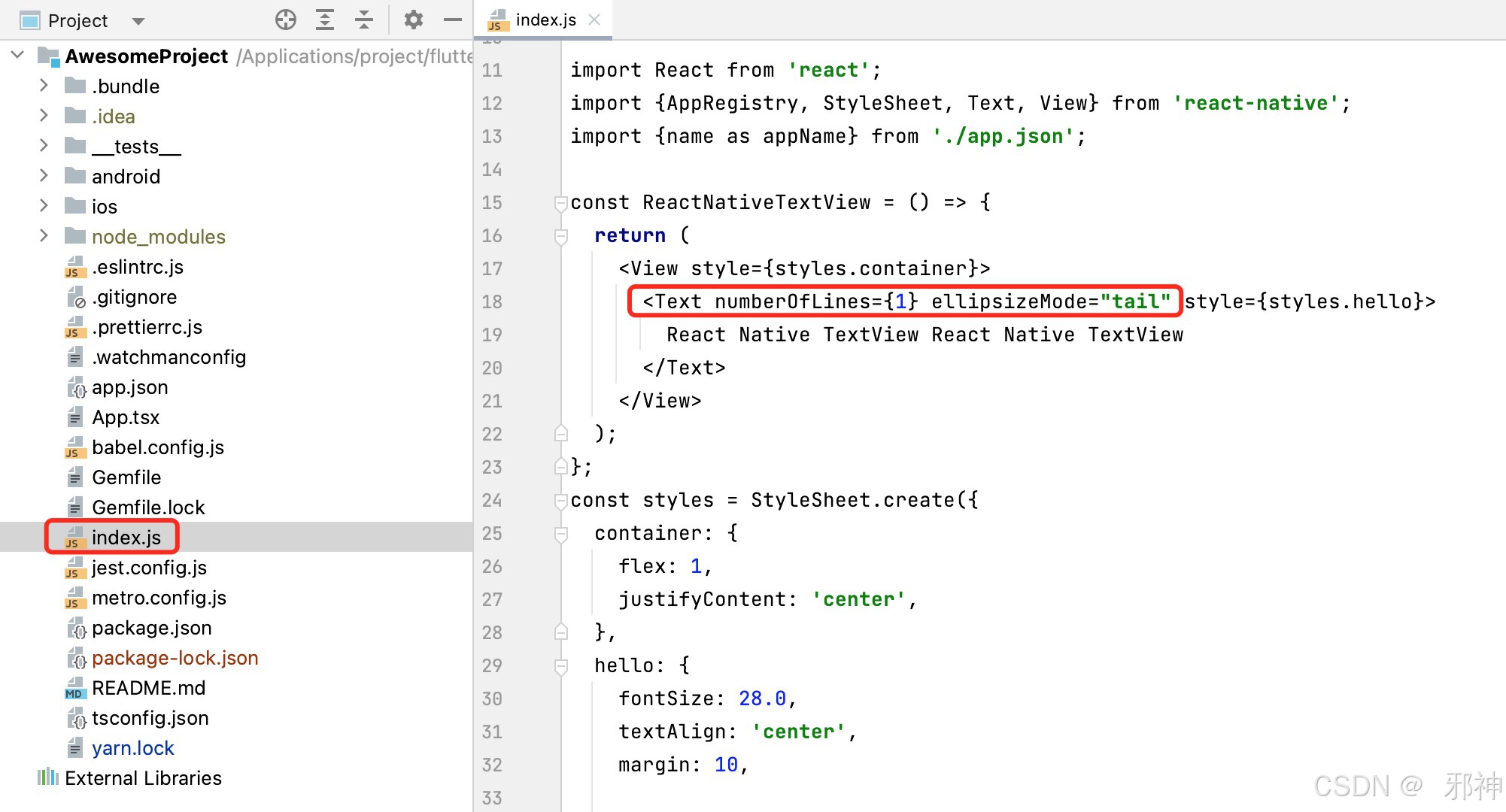Select the .bundle folder icon
The height and width of the screenshot is (812, 1506).
pos(75,86)
